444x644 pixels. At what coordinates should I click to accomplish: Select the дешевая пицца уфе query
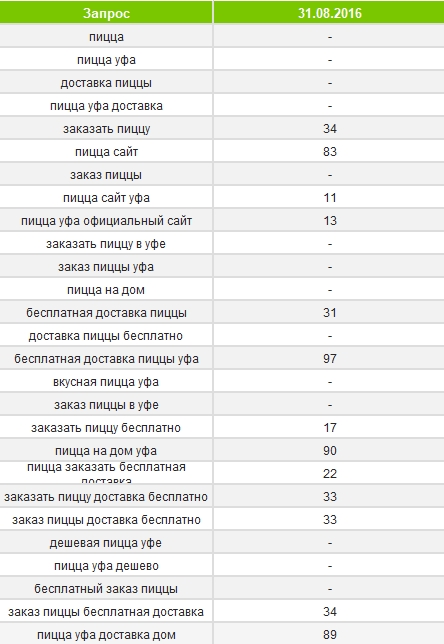click(x=106, y=543)
